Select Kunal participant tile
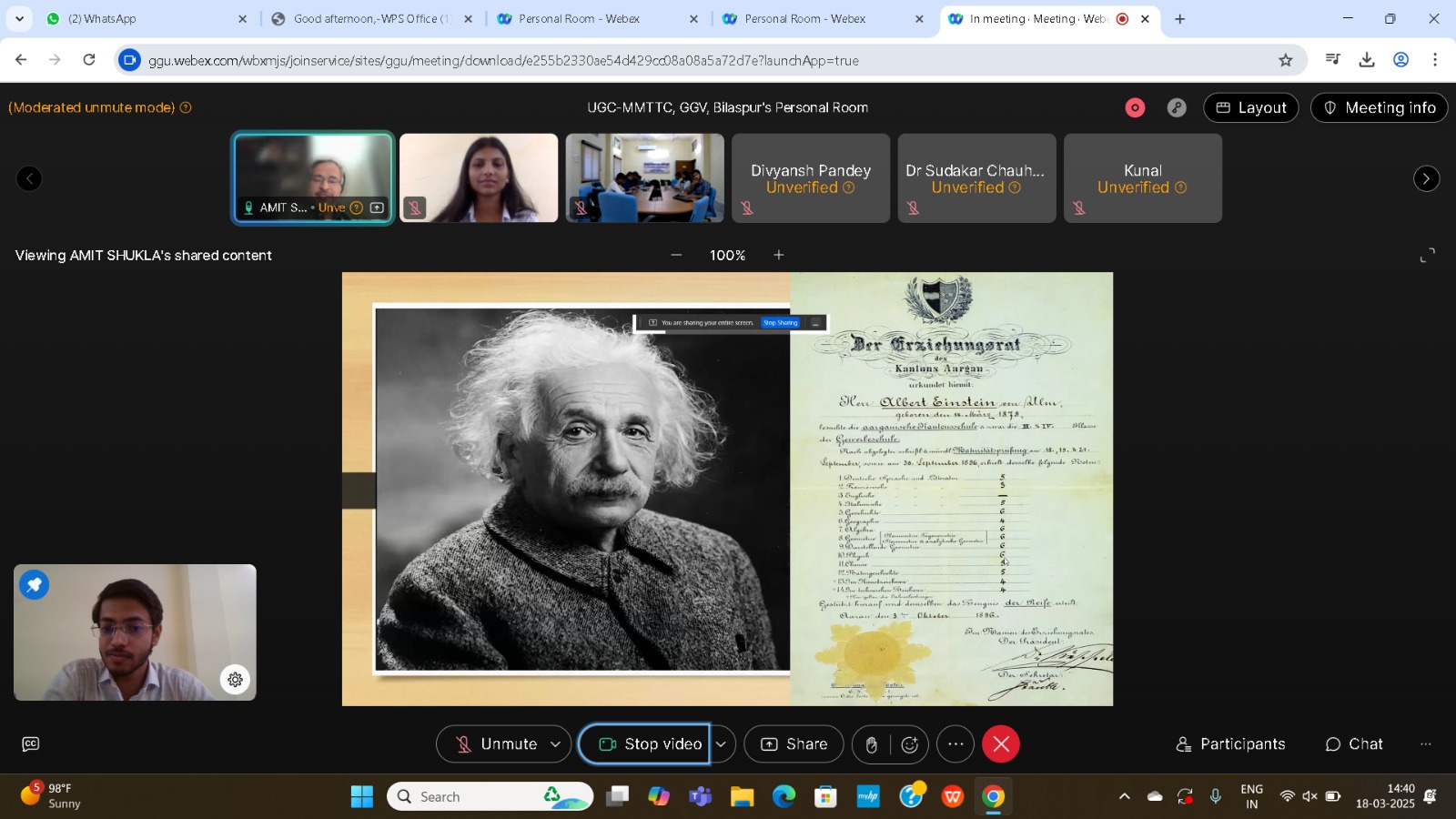This screenshot has width=1456, height=819. (x=1143, y=178)
